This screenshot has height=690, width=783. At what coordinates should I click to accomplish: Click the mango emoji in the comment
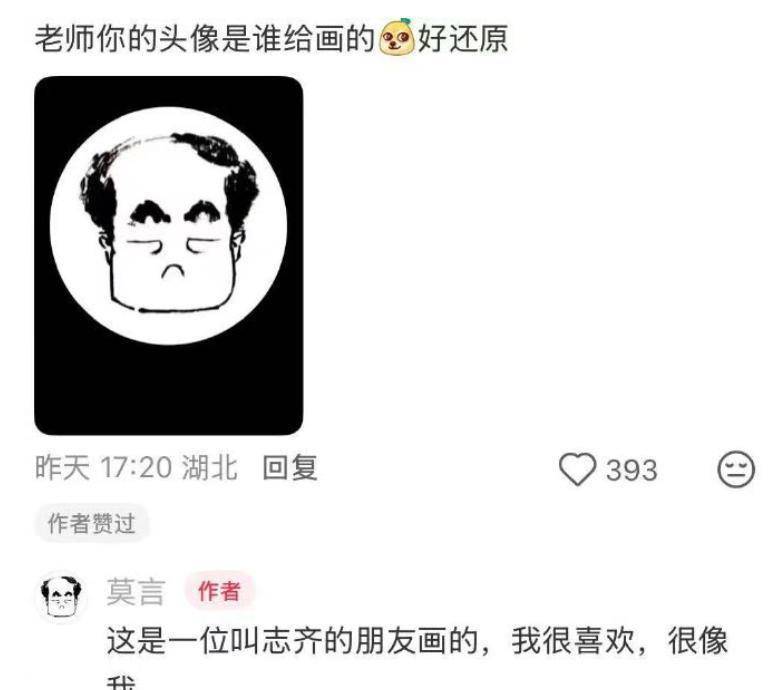pos(397,36)
